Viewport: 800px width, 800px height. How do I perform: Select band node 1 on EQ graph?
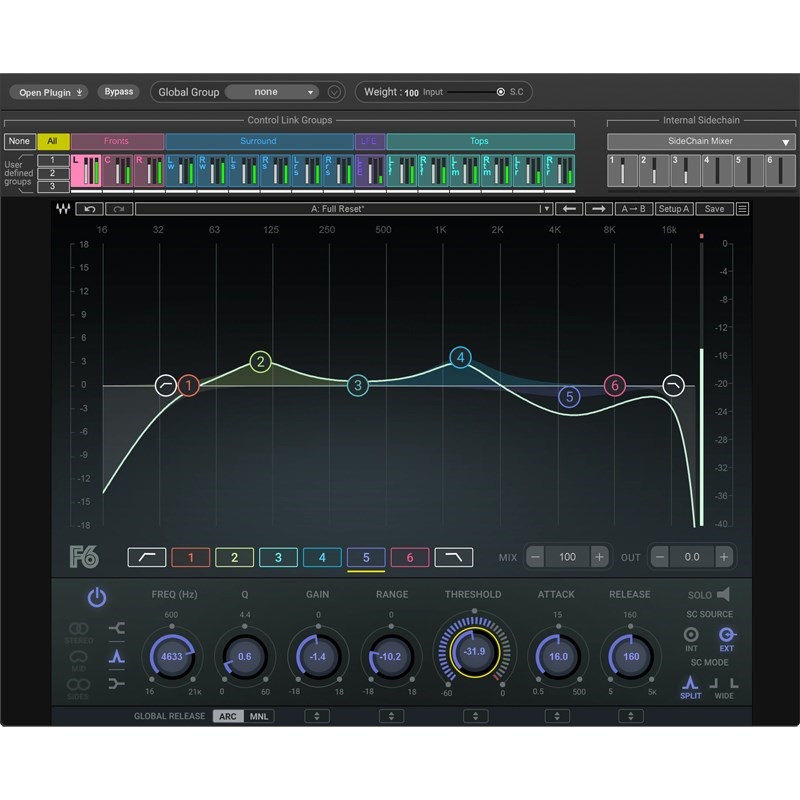(188, 385)
